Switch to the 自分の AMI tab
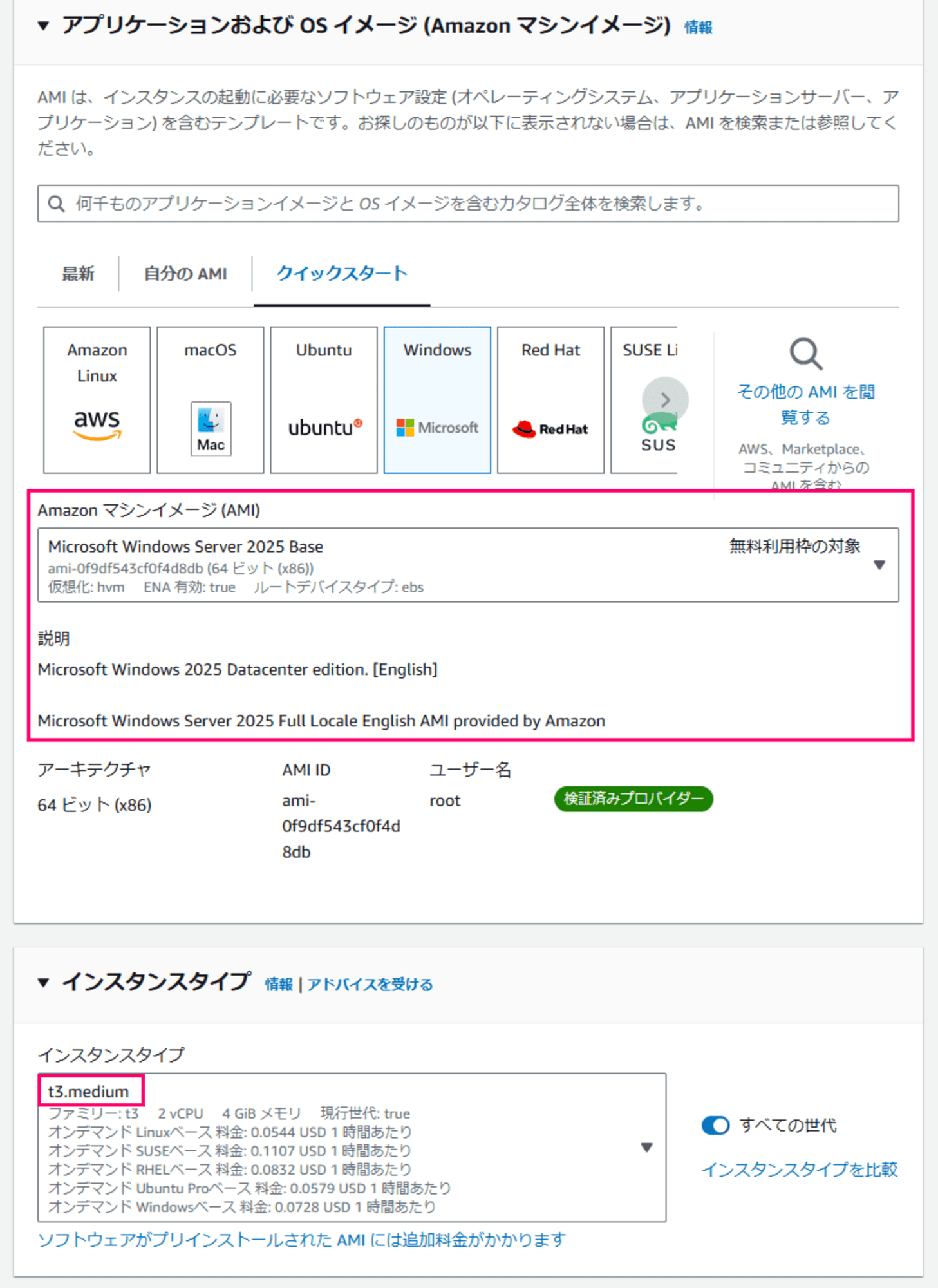The image size is (938, 1288). 185,274
